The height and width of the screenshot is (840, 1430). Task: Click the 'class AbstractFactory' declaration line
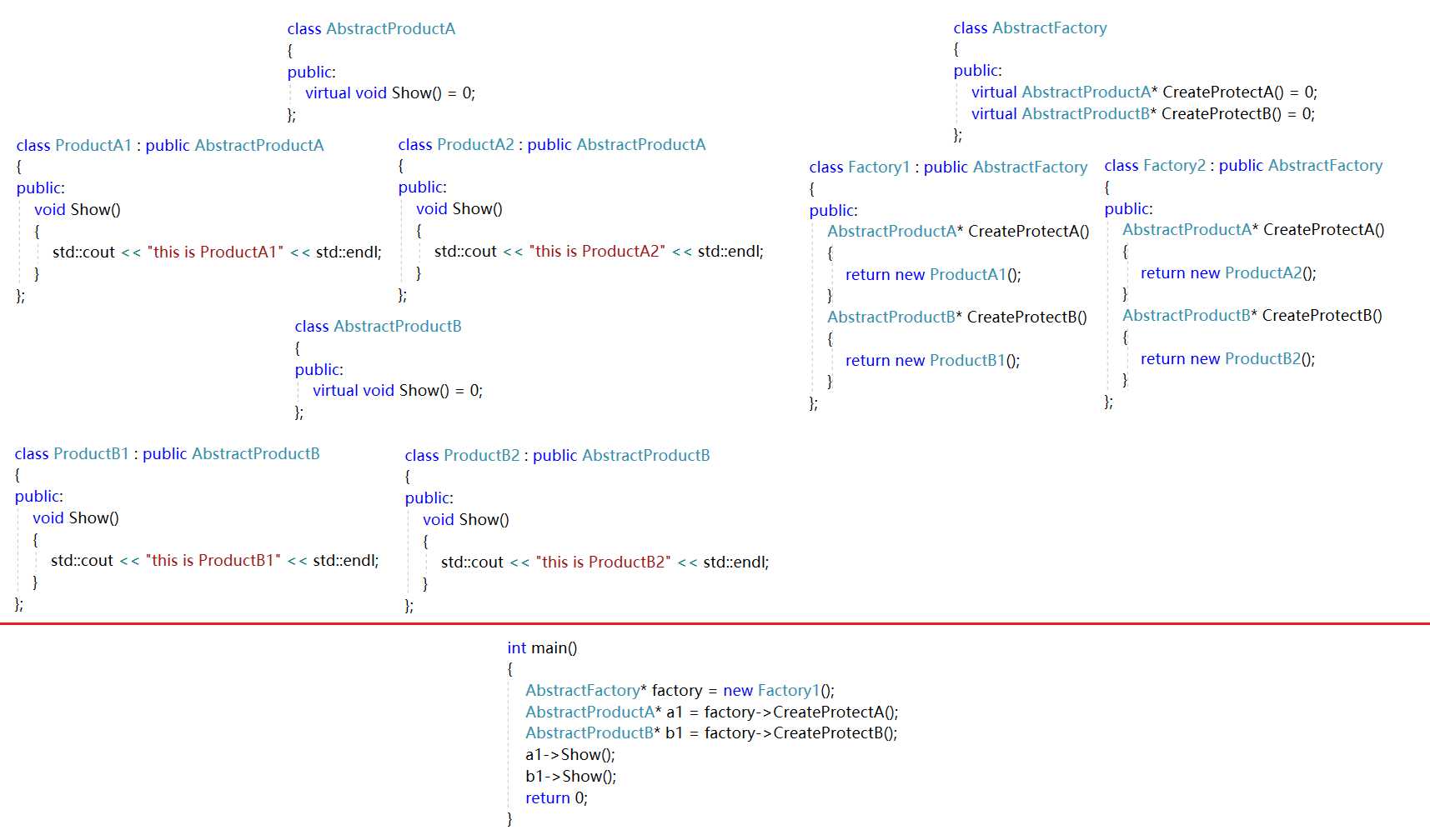[x=1031, y=28]
